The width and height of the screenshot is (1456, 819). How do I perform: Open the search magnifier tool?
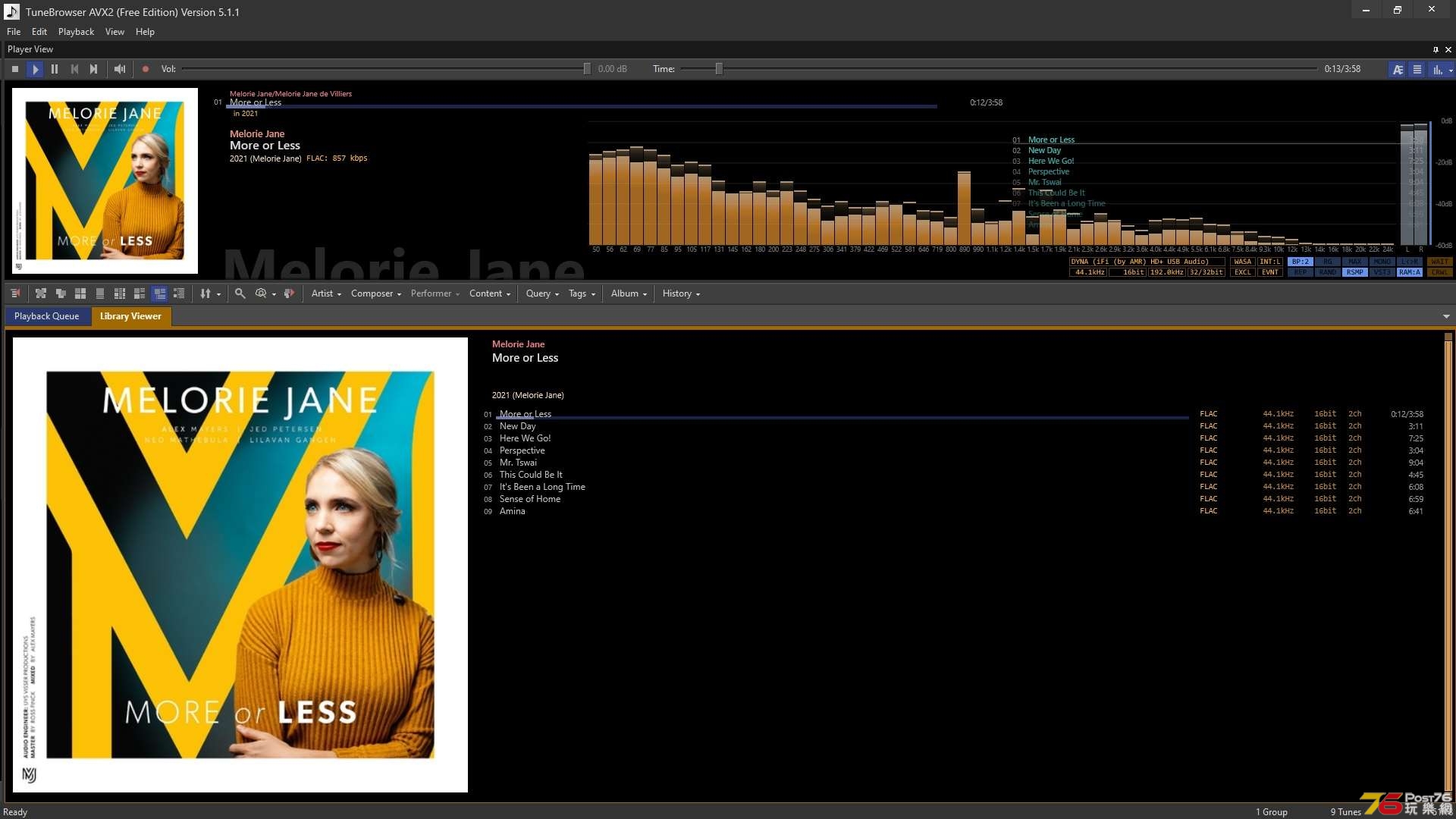[x=240, y=293]
